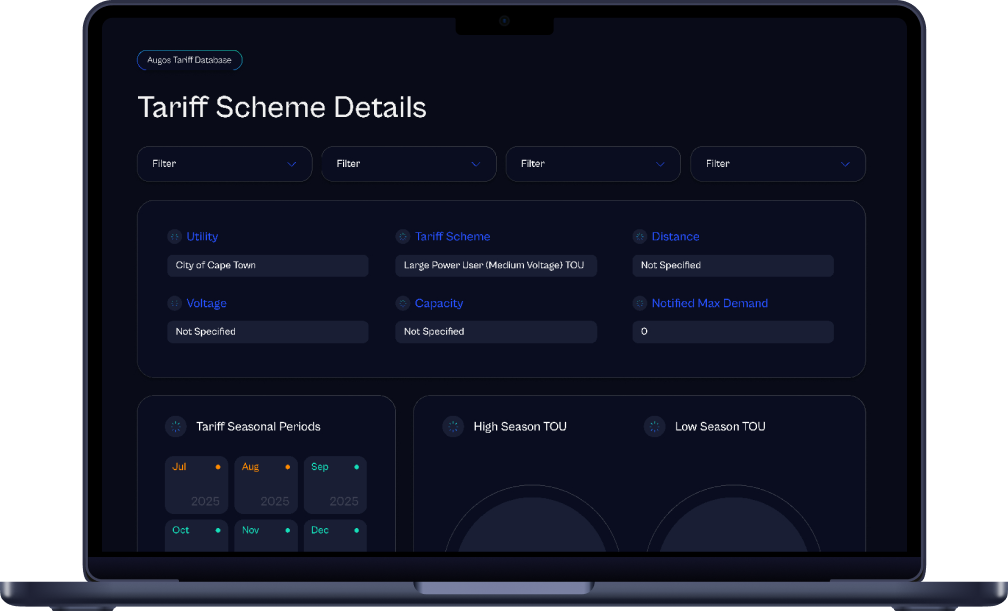The height and width of the screenshot is (611, 1008).
Task: Select the City of Cape Town field
Action: [267, 266]
